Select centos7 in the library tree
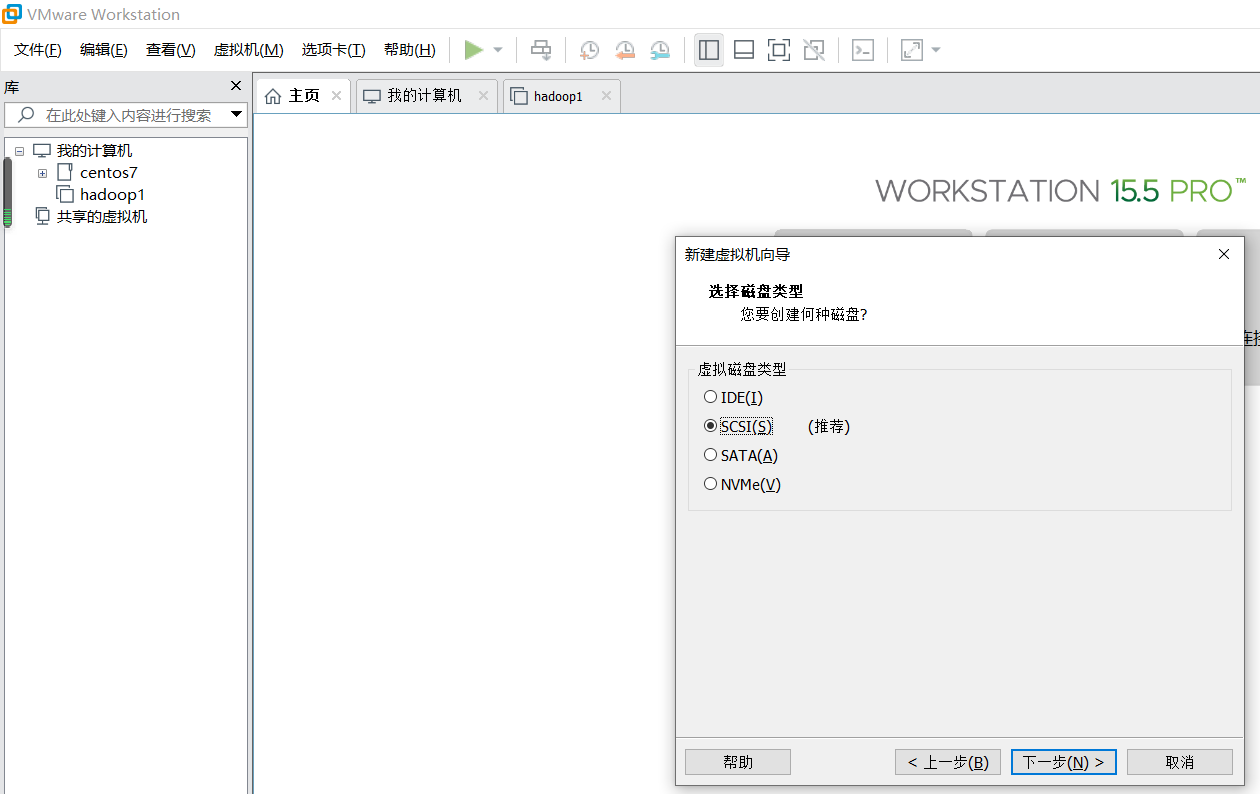Screen dimensions: 1260x794 tap(108, 173)
